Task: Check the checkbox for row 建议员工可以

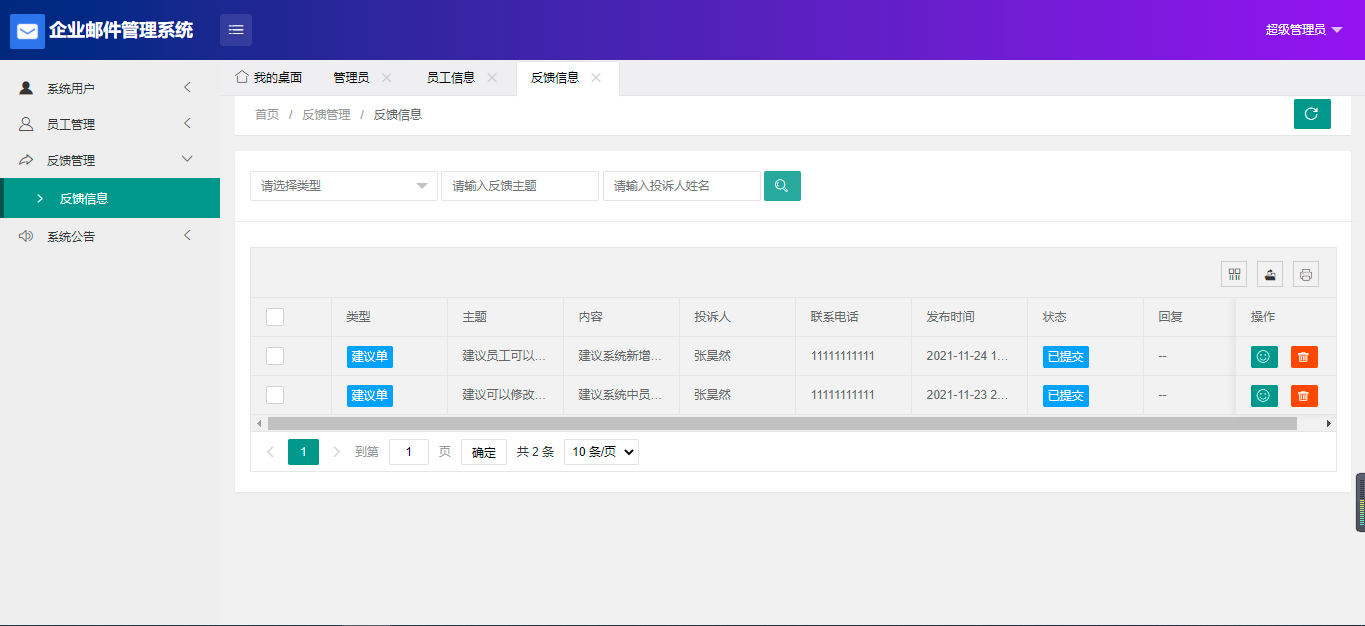Action: [275, 356]
